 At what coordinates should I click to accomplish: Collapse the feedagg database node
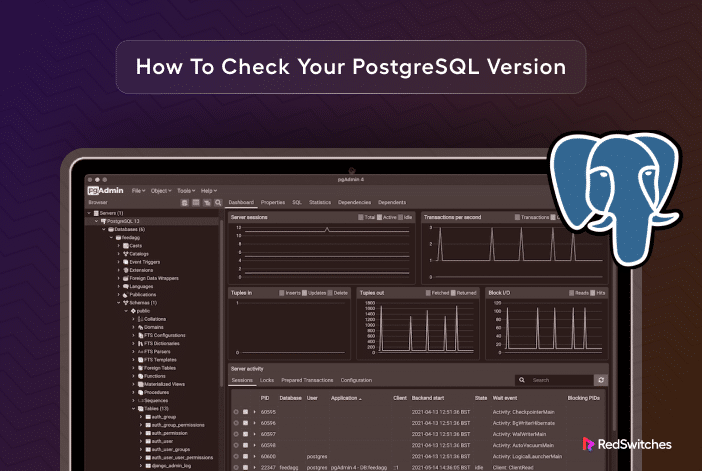tap(111, 237)
